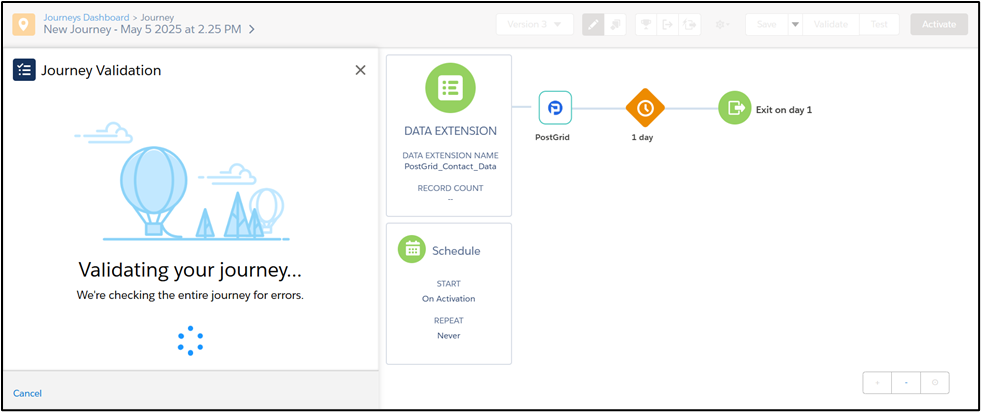Image resolution: width=981 pixels, height=412 pixels.
Task: Click the exit criteria arrow icon
Action: 668,24
